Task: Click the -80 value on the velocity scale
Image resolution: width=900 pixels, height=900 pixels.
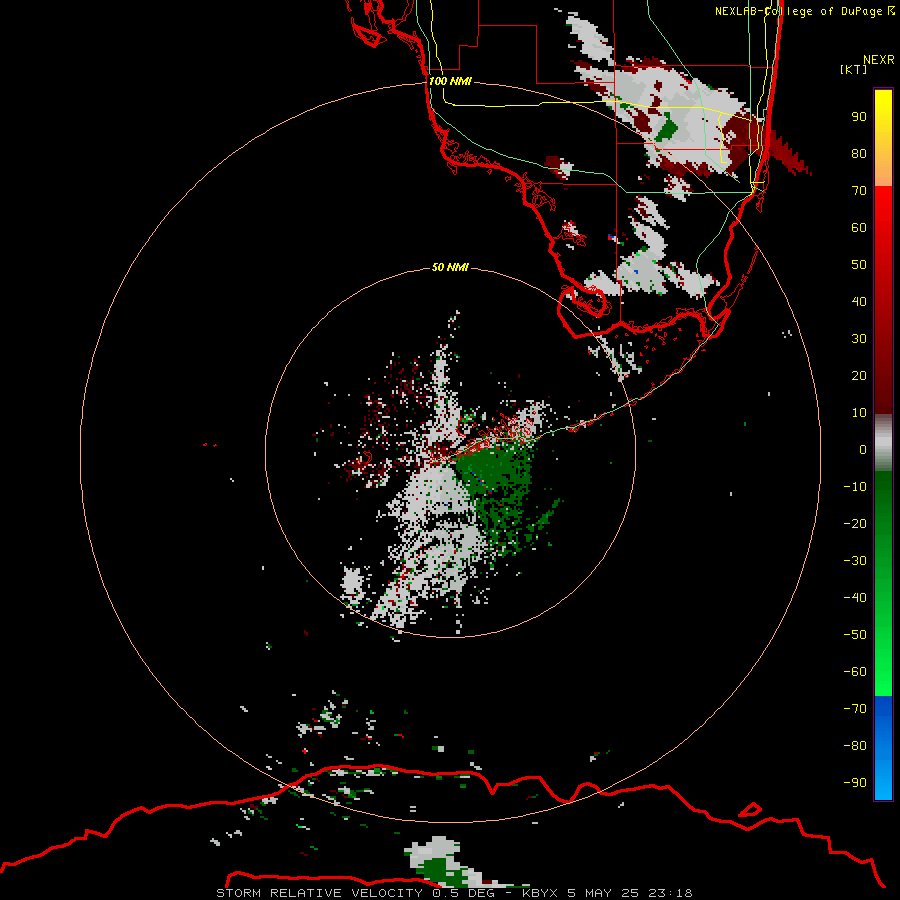Action: pyautogui.click(x=855, y=746)
